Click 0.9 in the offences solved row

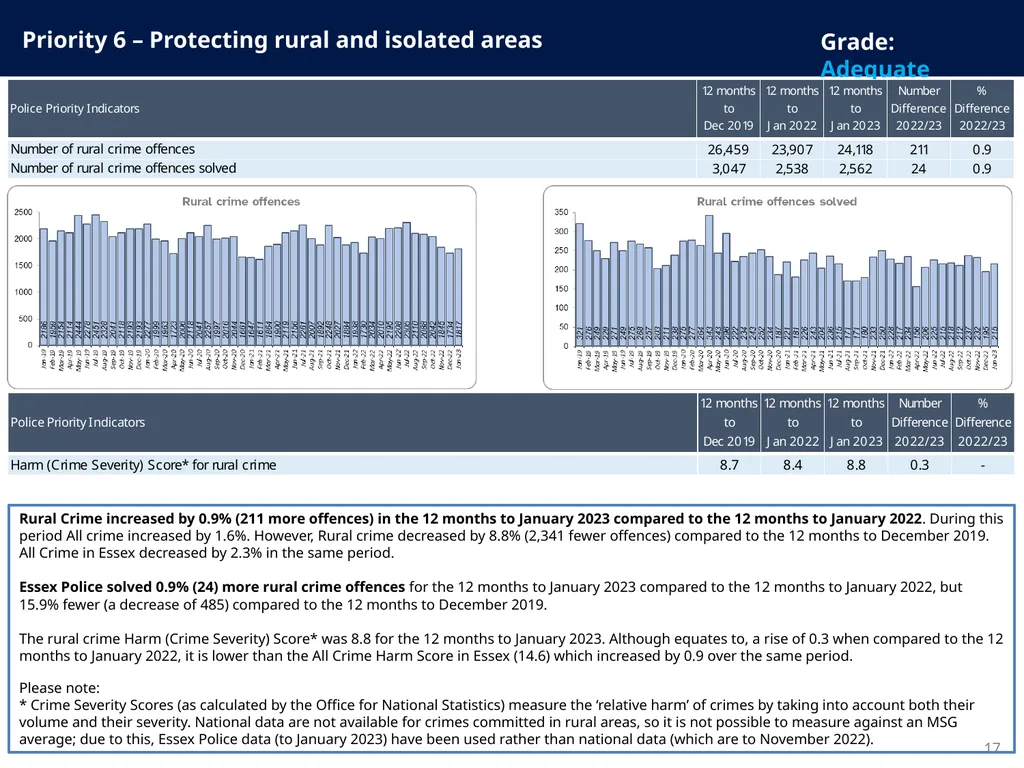point(982,168)
